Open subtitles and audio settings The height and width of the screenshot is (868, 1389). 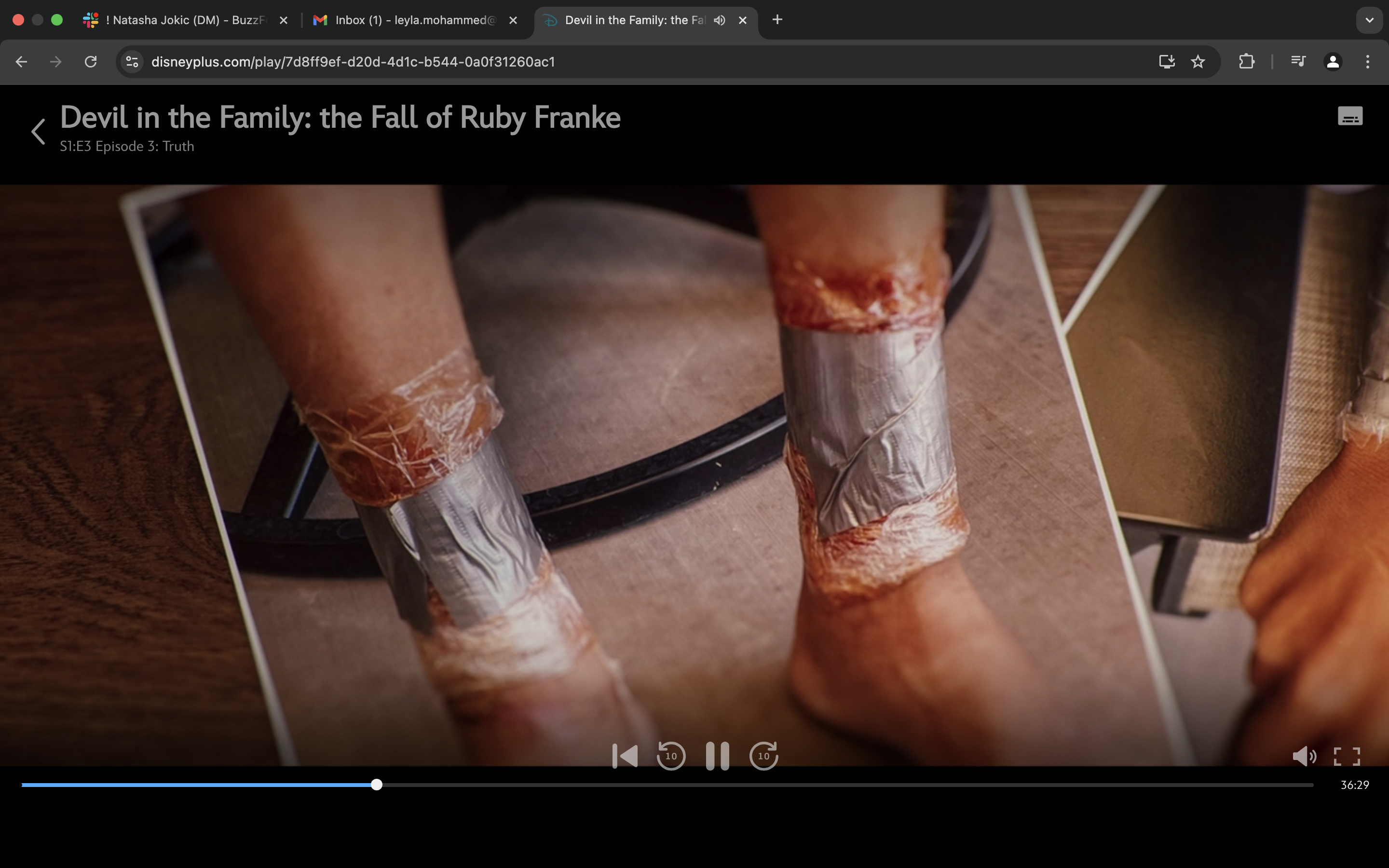1349,116
